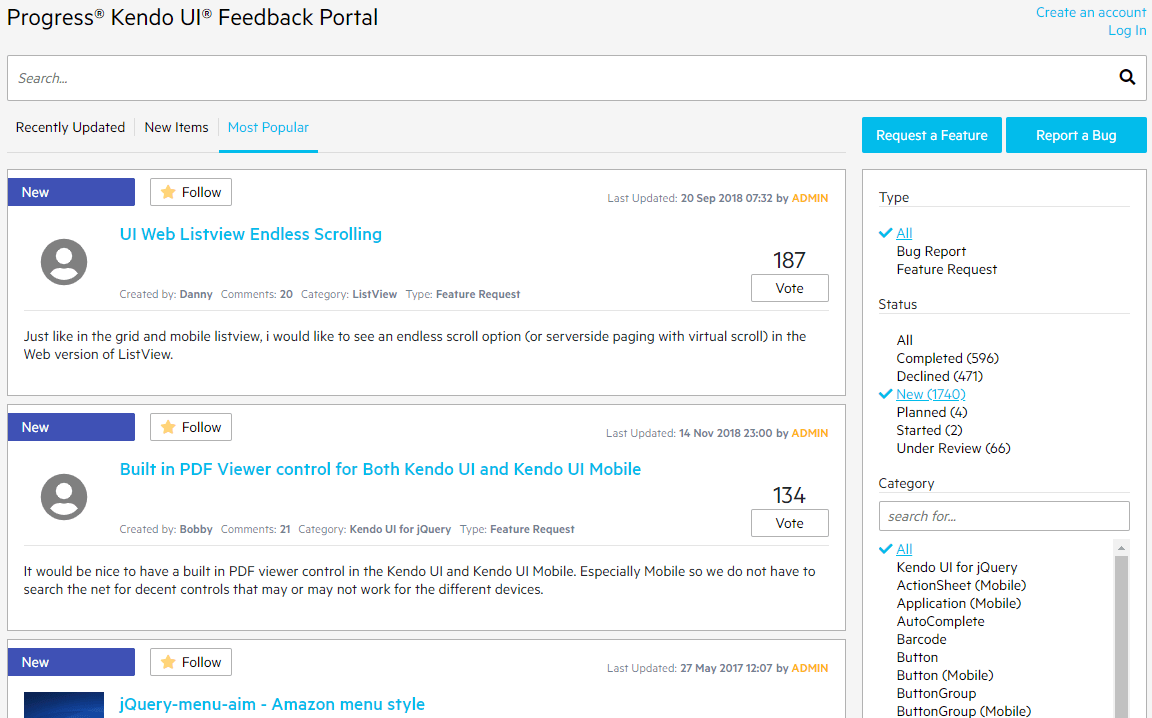This screenshot has width=1152, height=718.
Task: Follow the Listview Endless Scrolling item
Action: click(191, 192)
